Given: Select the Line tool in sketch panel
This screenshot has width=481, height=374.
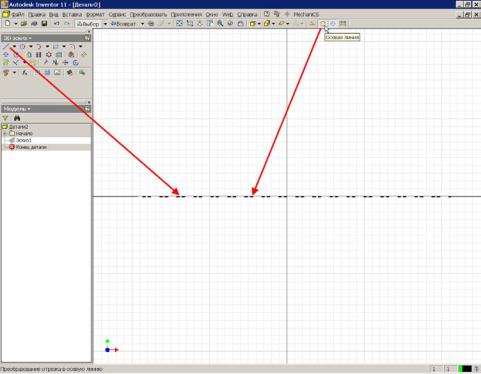Looking at the screenshot, I should click(6, 46).
